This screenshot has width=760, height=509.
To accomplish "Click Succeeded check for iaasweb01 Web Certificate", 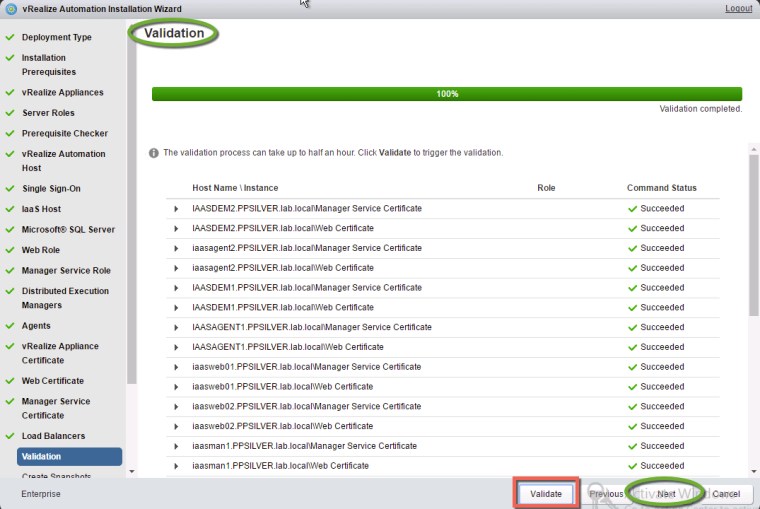I will click(632, 387).
